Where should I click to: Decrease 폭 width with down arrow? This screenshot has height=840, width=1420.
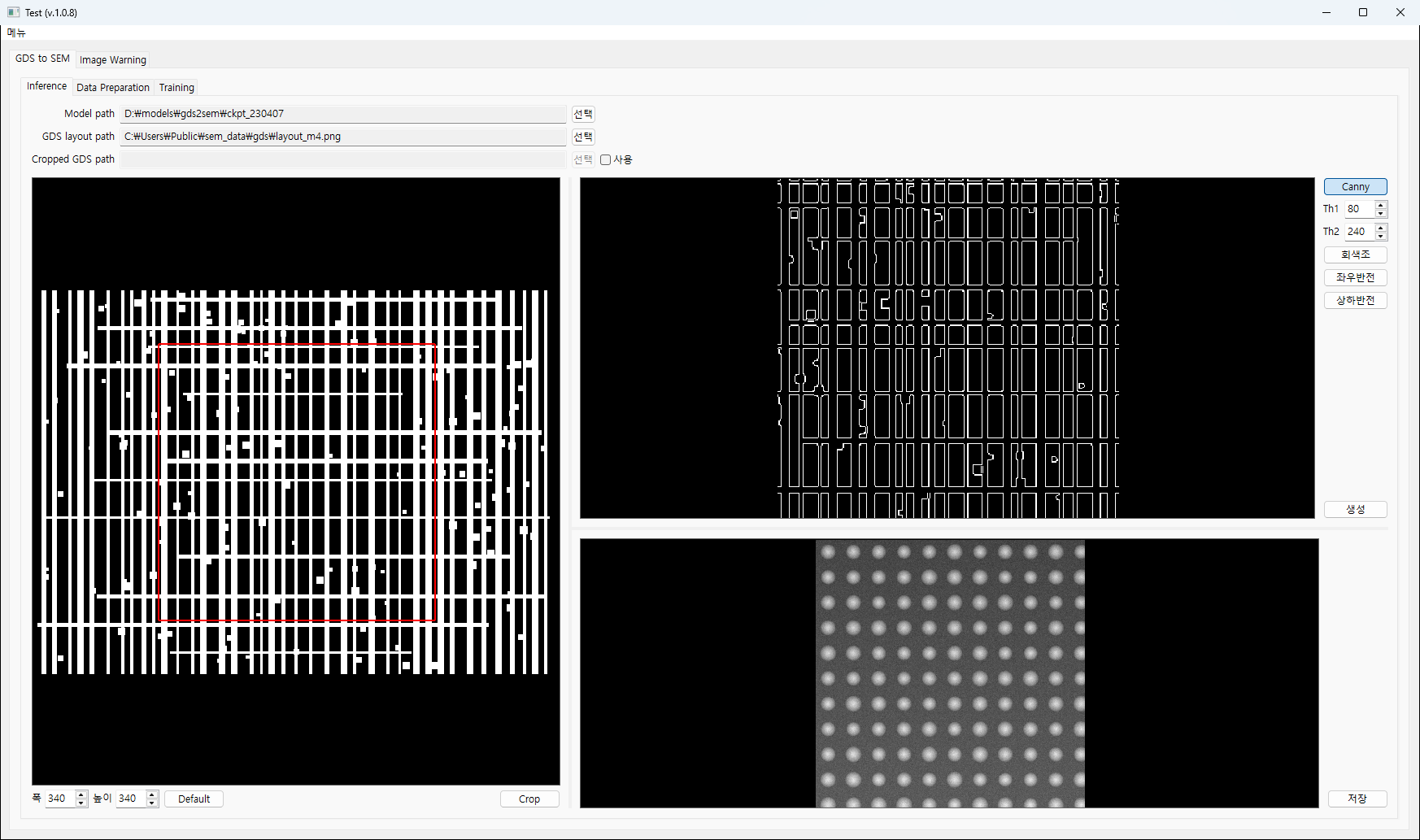click(81, 803)
